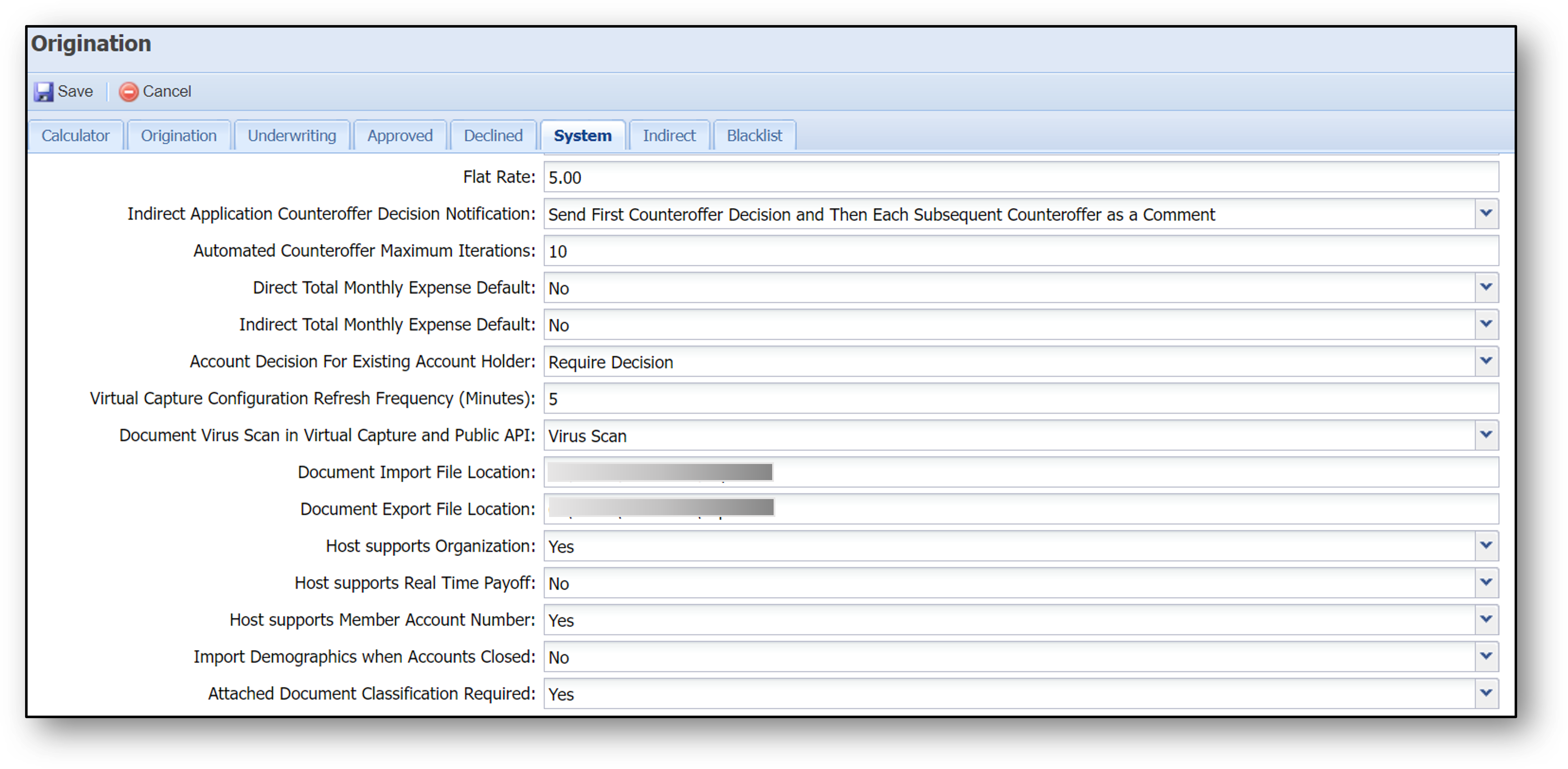The image size is (1568, 769).
Task: Go to the Declined tab
Action: tap(493, 135)
